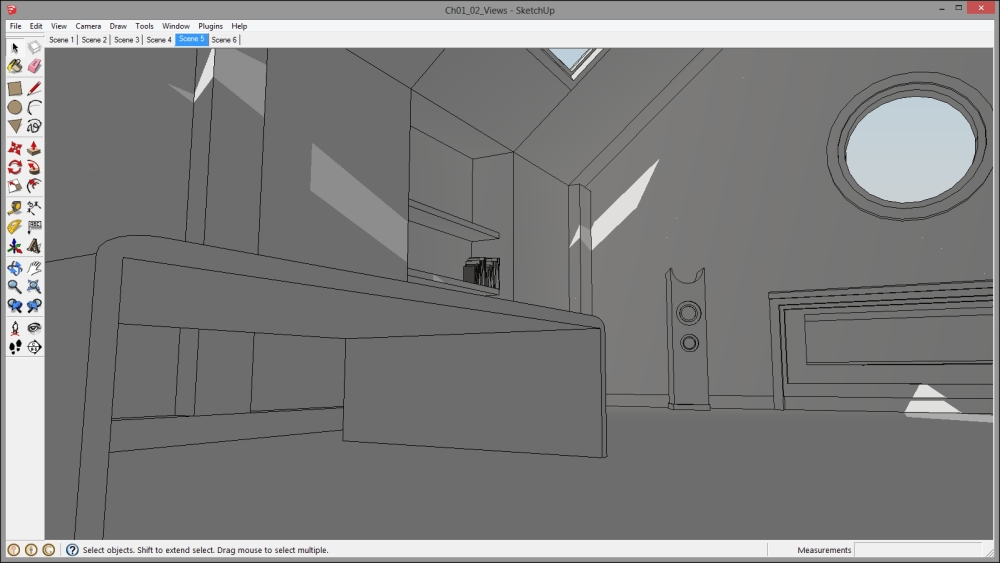The height and width of the screenshot is (563, 1000).
Task: Select the Make Component tool
Action: [34, 48]
